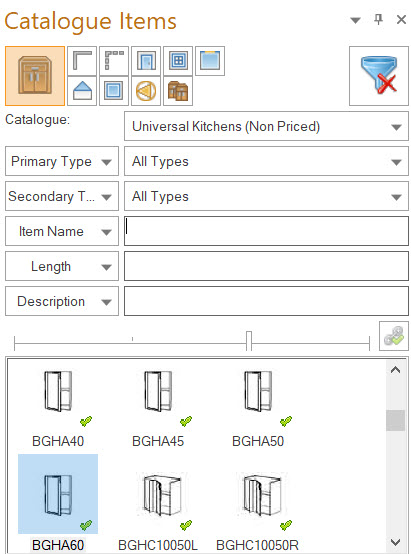The image size is (411, 554).
Task: Open the Secondary Type filter label dropdown
Action: coord(62,196)
